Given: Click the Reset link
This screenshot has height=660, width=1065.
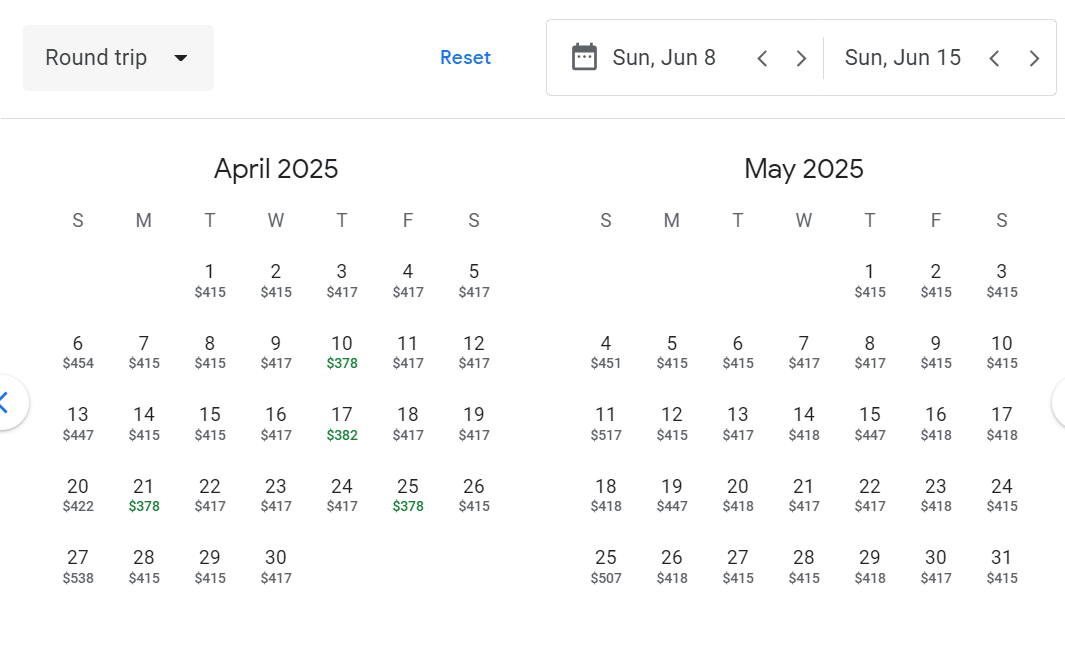Looking at the screenshot, I should (x=465, y=58).
